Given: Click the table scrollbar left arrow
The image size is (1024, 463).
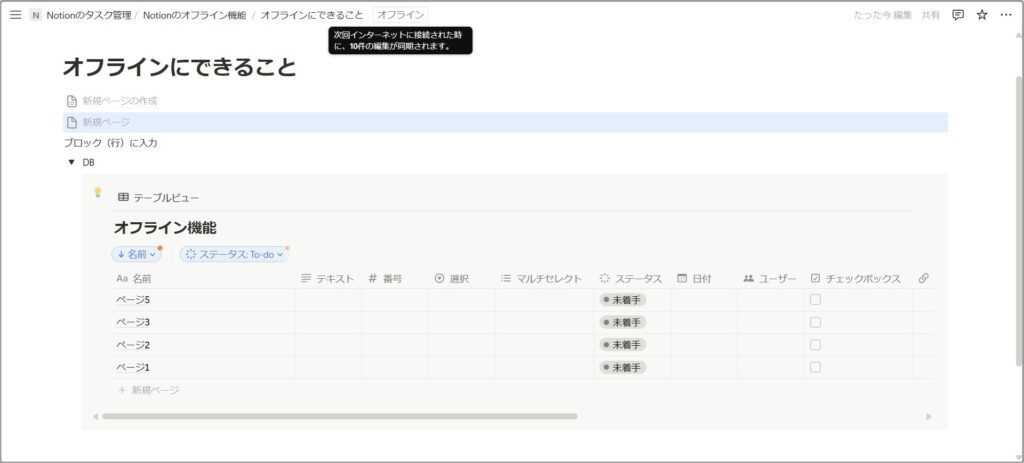Looking at the screenshot, I should (x=96, y=416).
